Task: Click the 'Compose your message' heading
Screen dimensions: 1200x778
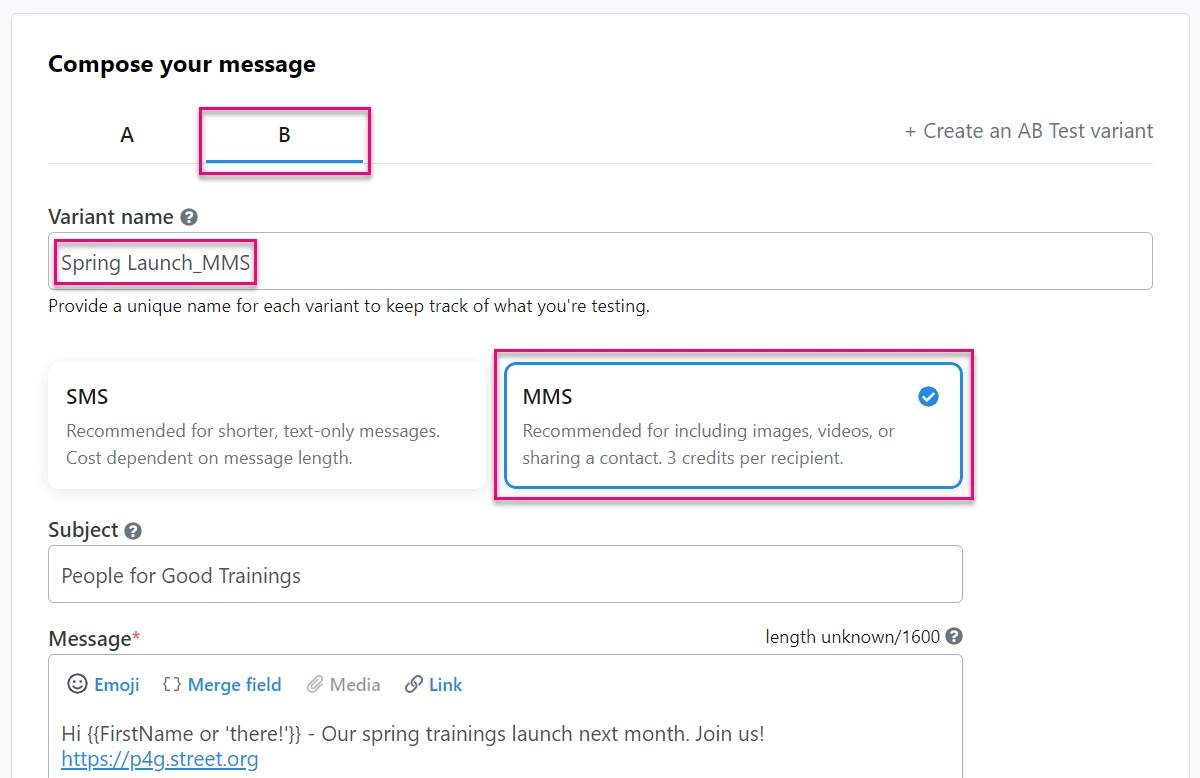Action: [182, 64]
